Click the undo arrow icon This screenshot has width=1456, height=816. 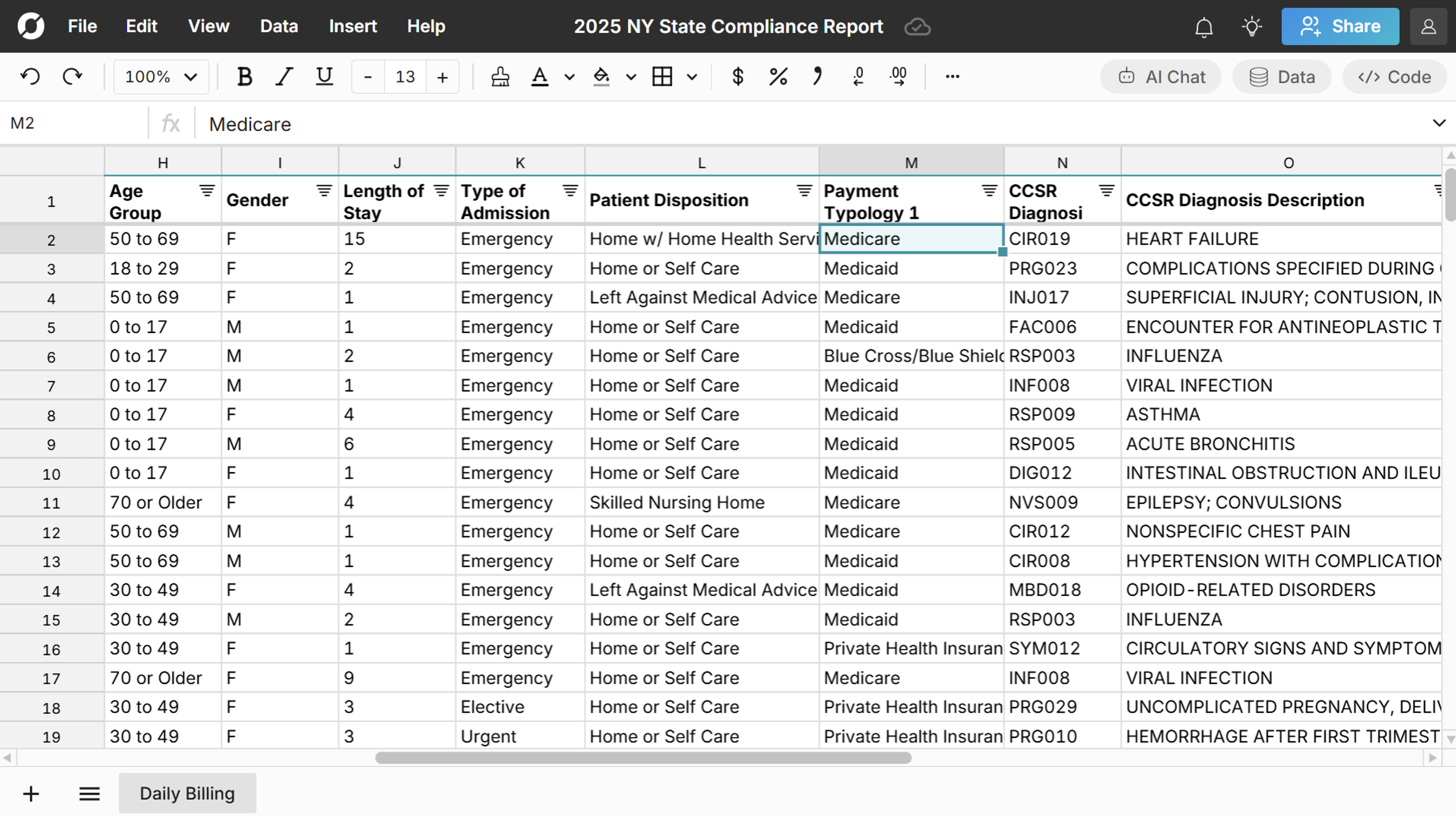coord(30,76)
